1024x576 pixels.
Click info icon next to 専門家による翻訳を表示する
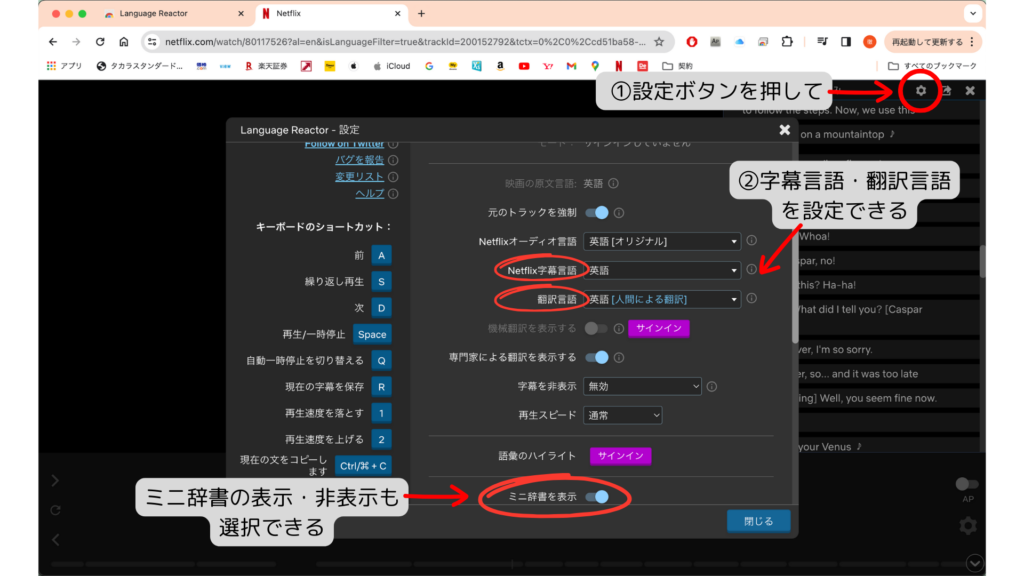click(618, 357)
